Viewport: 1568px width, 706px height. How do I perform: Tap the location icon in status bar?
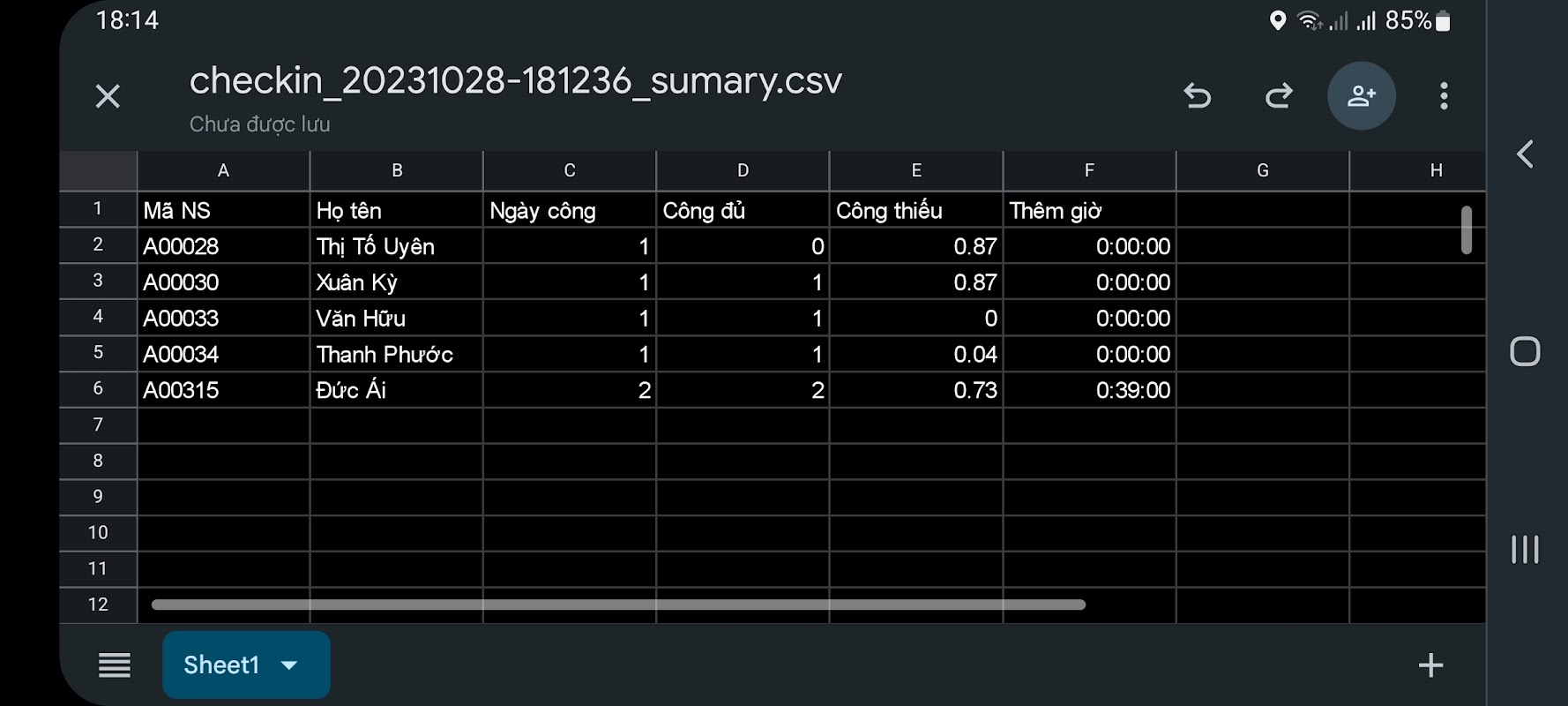1277,20
